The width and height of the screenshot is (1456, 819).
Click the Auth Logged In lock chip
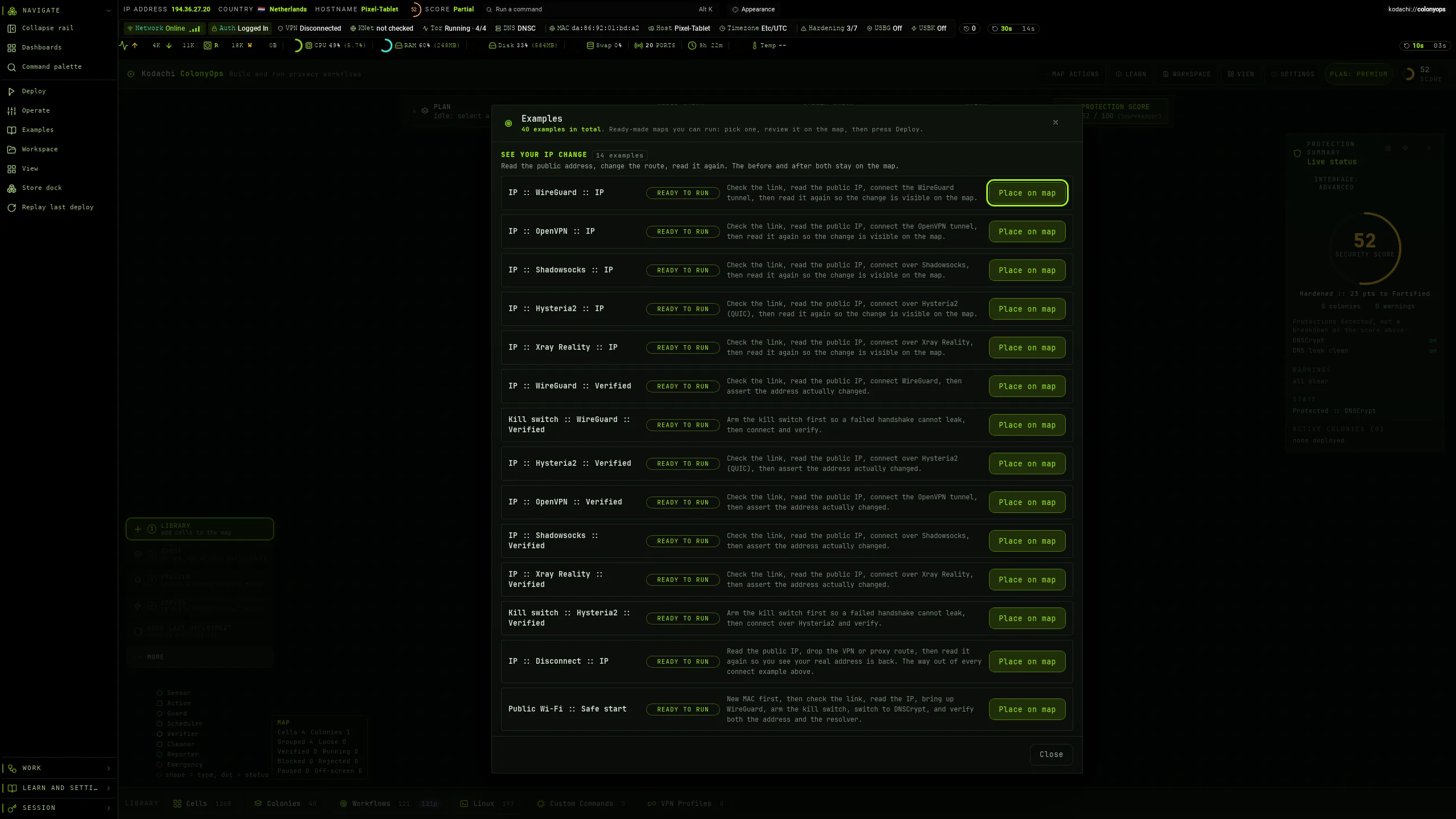pyautogui.click(x=239, y=28)
